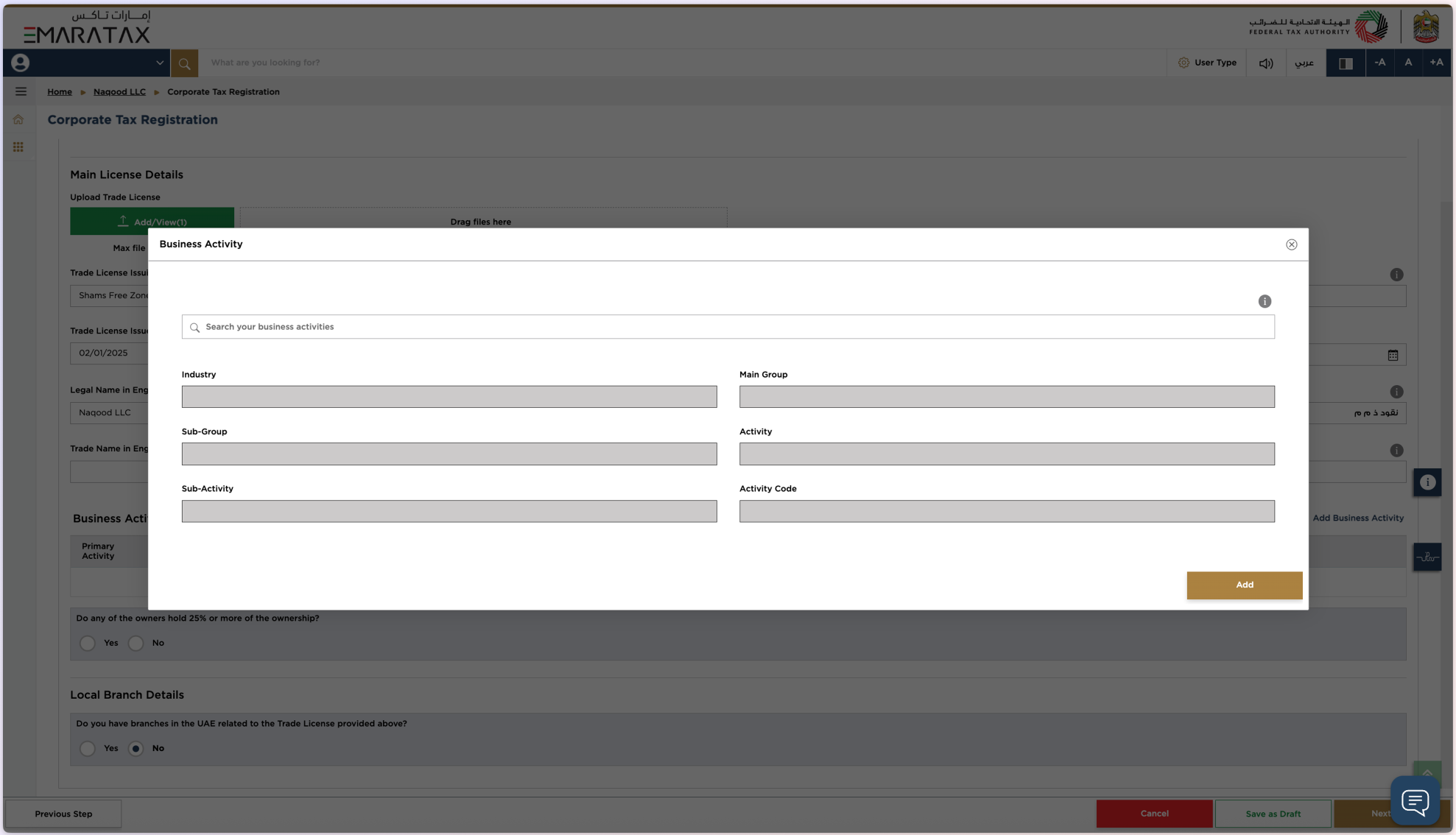Select No for 25% ownership question
The width and height of the screenshot is (1456, 835).
pos(136,644)
